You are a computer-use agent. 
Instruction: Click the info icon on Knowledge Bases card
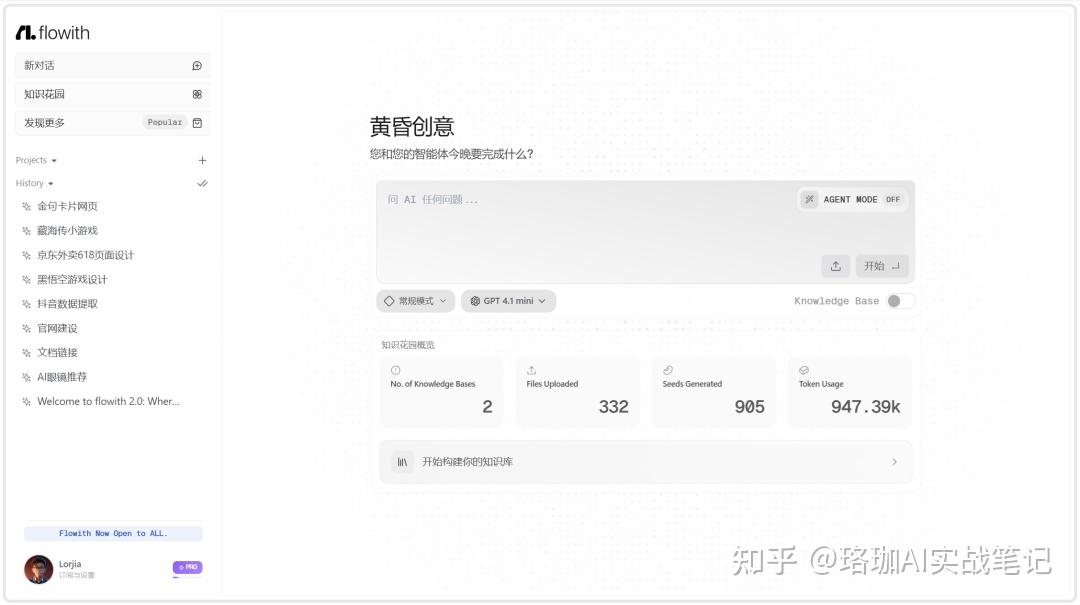(x=395, y=370)
